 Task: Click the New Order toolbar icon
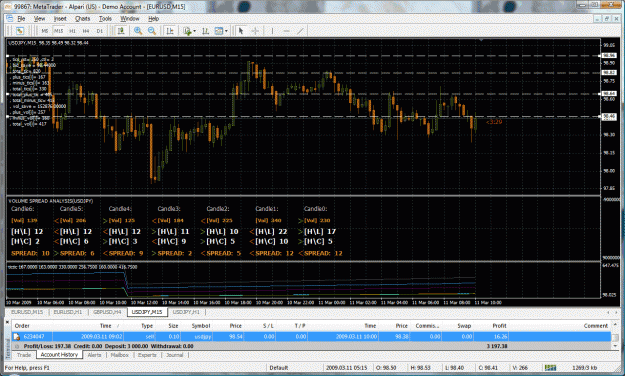click(x=20, y=31)
